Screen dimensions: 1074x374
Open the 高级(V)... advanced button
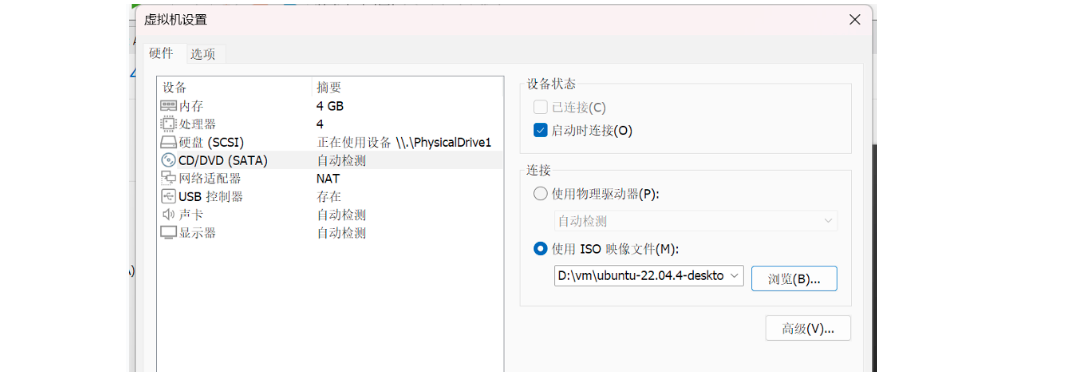808,328
